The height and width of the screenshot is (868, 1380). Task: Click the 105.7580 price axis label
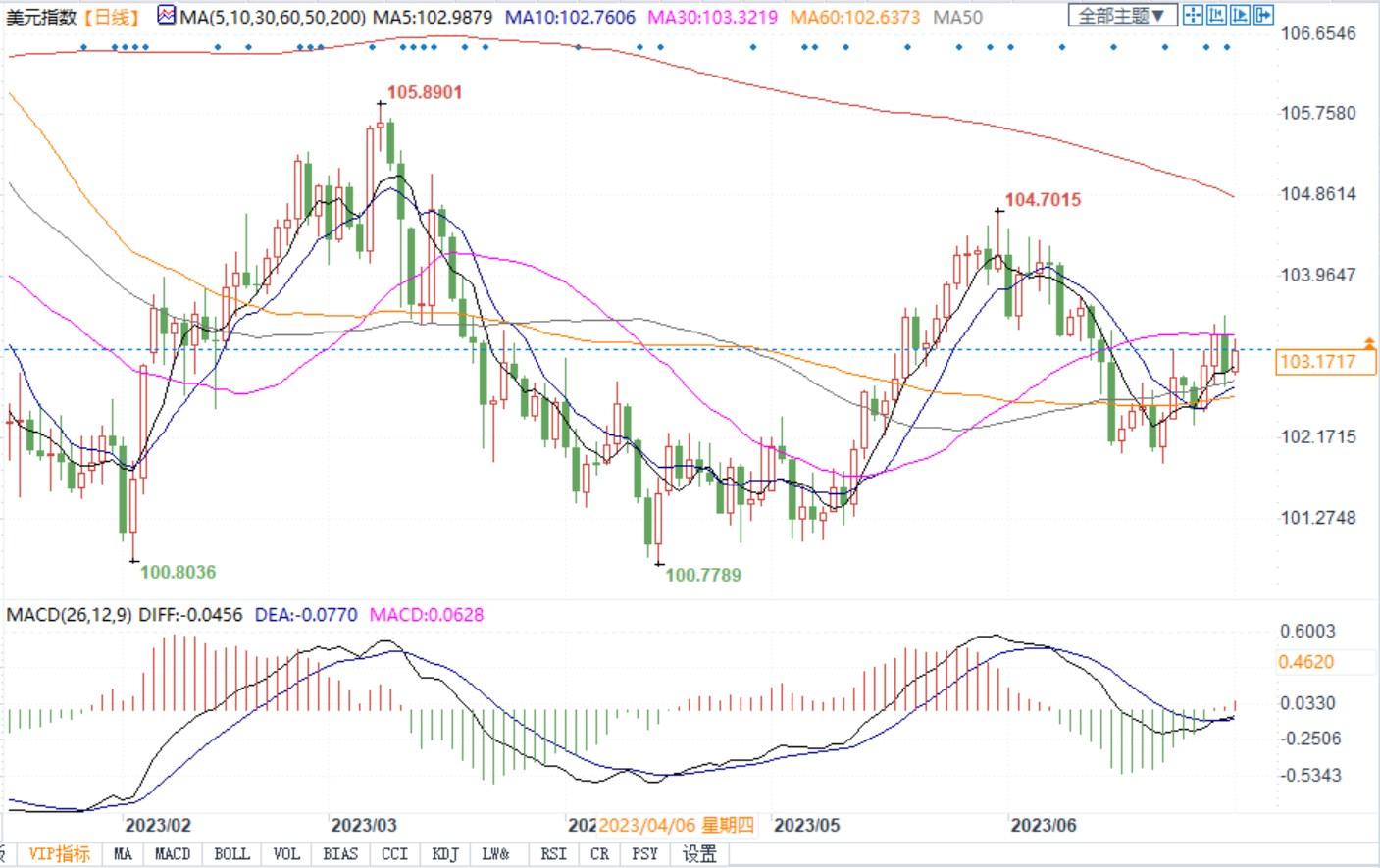[x=1318, y=113]
